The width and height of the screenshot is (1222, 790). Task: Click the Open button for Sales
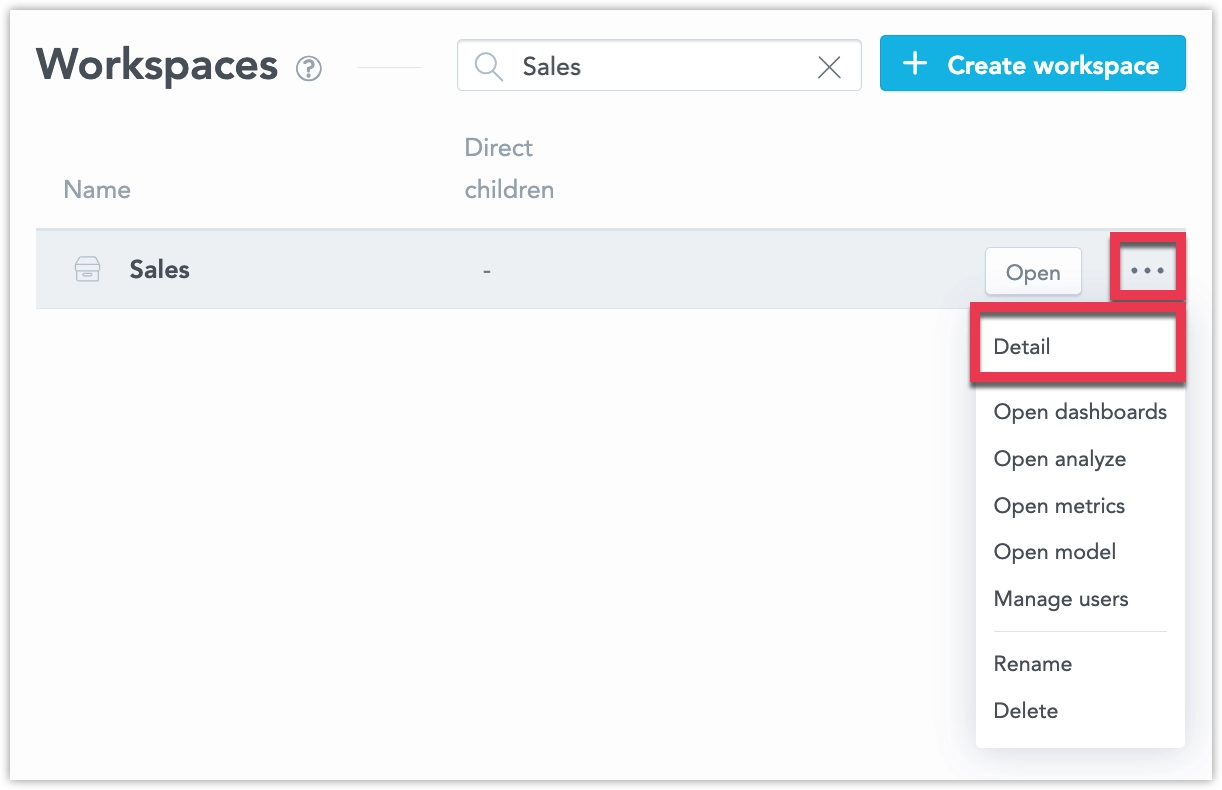tap(1033, 271)
